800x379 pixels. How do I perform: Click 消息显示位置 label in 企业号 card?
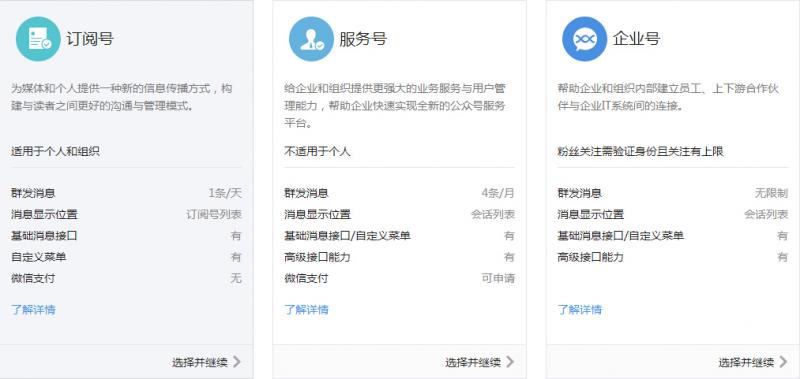point(591,215)
